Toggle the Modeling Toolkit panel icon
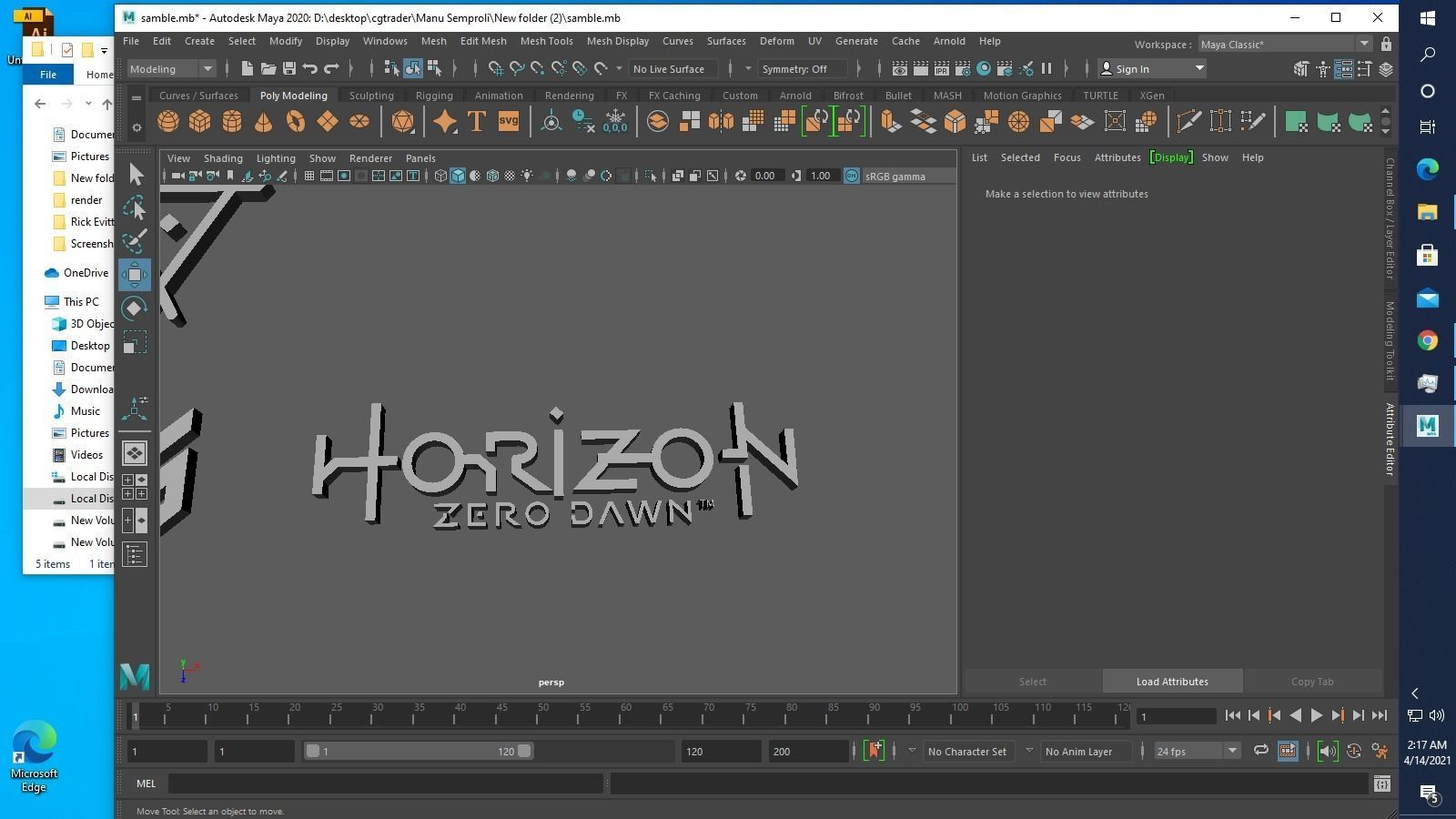1456x819 pixels. coord(1301,68)
